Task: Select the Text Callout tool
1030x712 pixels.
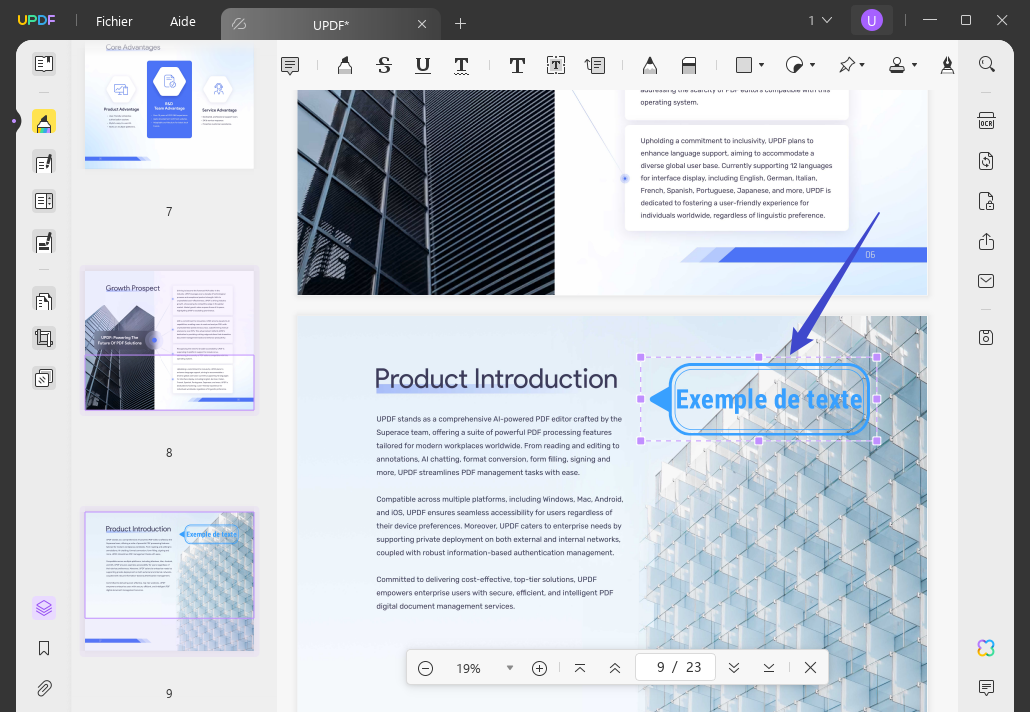Action: tap(595, 65)
